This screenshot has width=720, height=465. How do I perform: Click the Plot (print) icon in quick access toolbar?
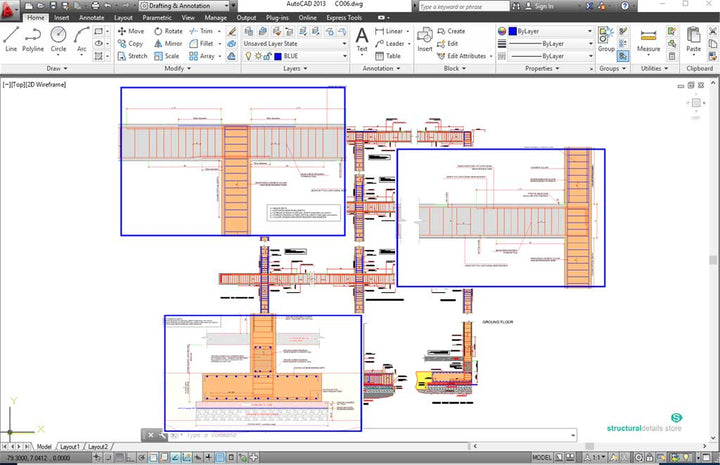(x=95, y=6)
